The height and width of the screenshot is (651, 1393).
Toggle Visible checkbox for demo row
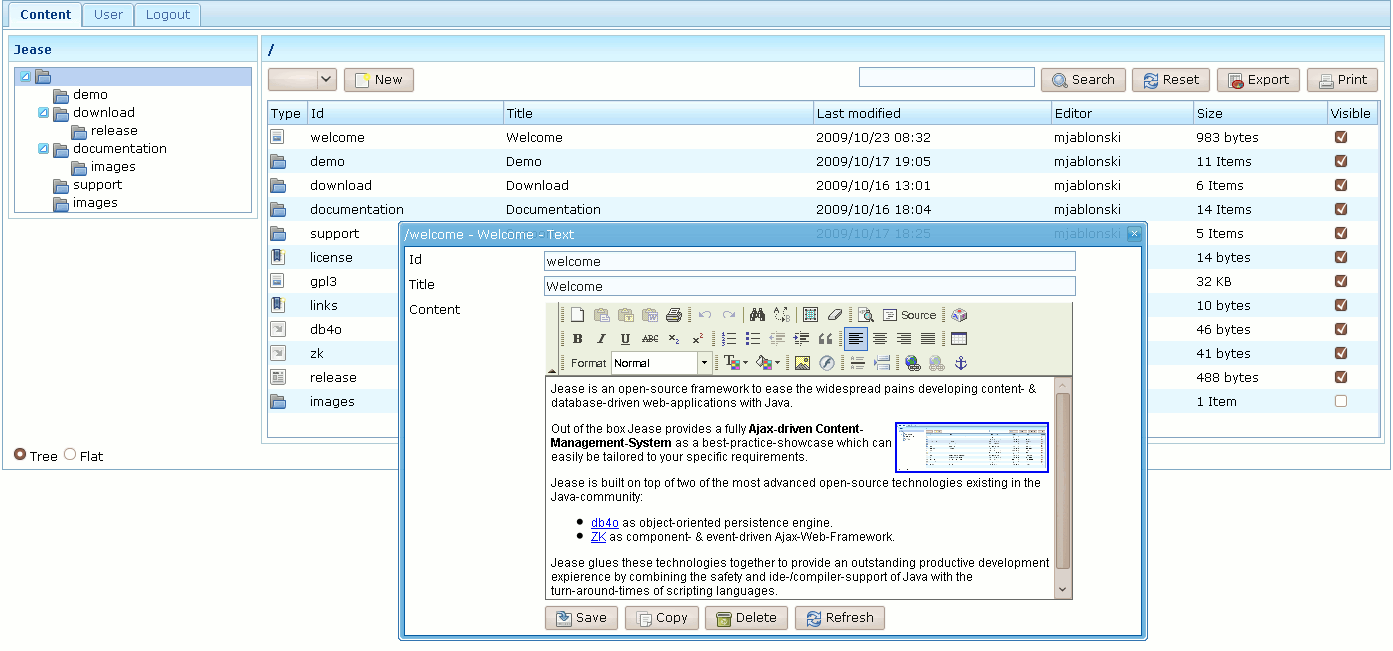click(1341, 161)
